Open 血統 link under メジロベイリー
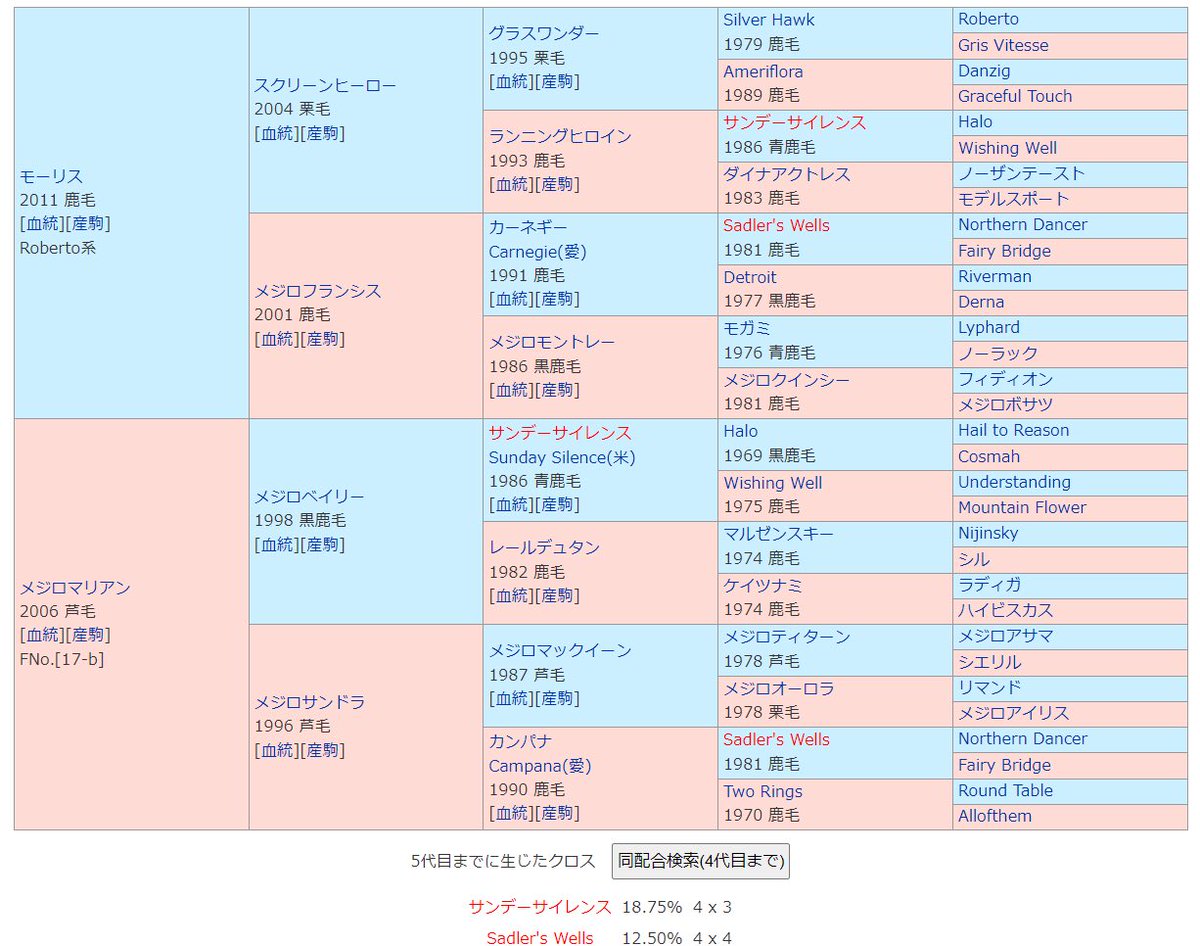1200x946 pixels. click(277, 544)
